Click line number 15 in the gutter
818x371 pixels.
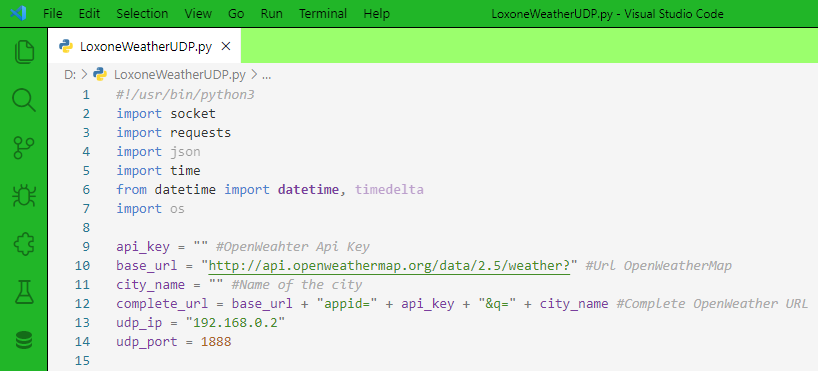82,361
